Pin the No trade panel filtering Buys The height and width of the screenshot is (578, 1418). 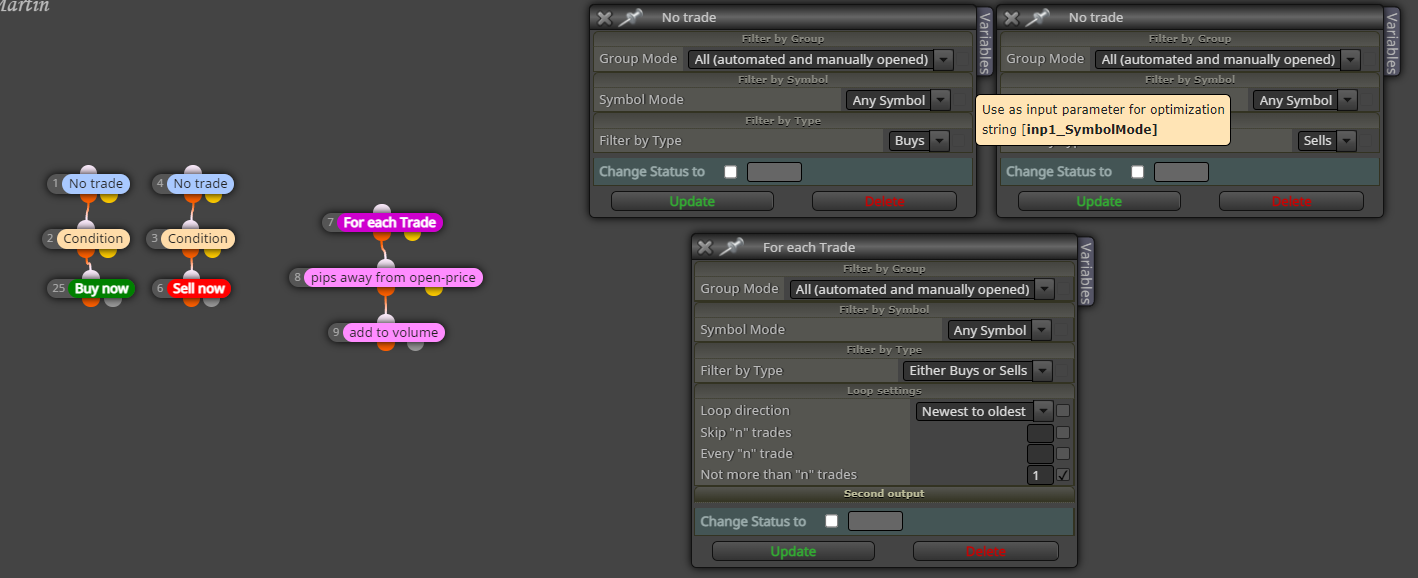click(x=630, y=17)
